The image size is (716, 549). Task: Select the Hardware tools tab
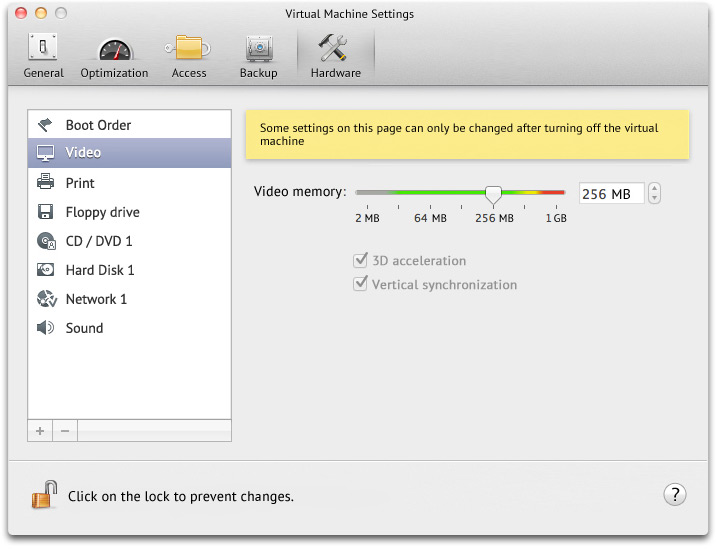pyautogui.click(x=335, y=57)
